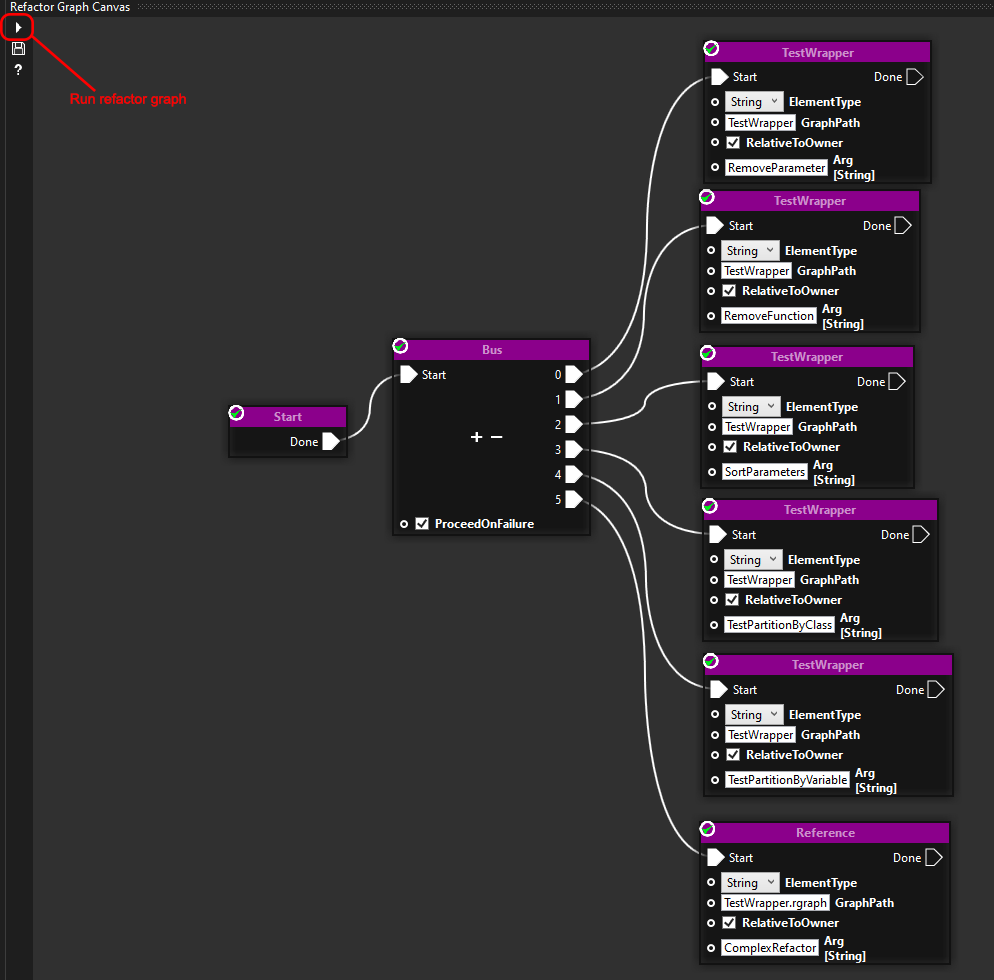Toggle RelativeToOwner in RemoveFunction node
This screenshot has width=994, height=980.
[x=730, y=291]
